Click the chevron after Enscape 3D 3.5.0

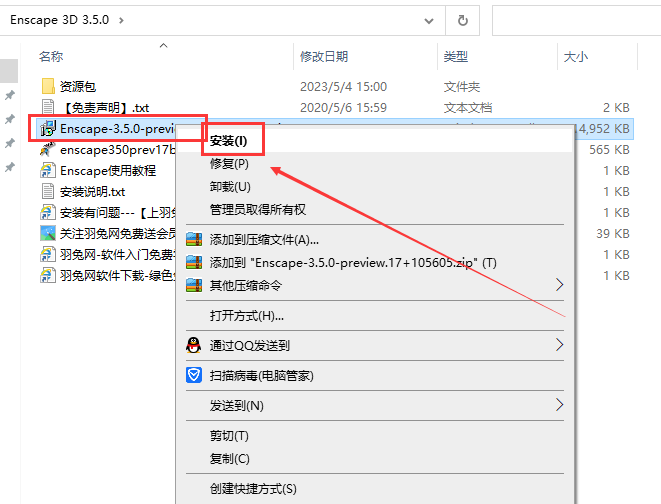pyautogui.click(x=121, y=20)
